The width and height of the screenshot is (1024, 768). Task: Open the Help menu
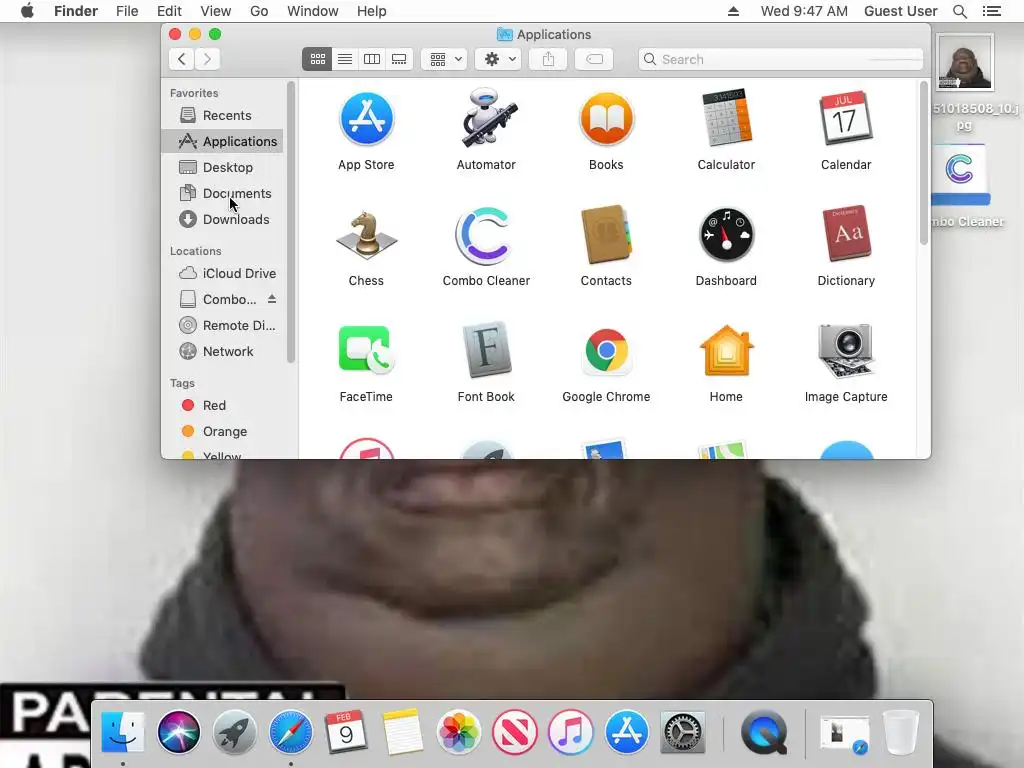pyautogui.click(x=372, y=11)
